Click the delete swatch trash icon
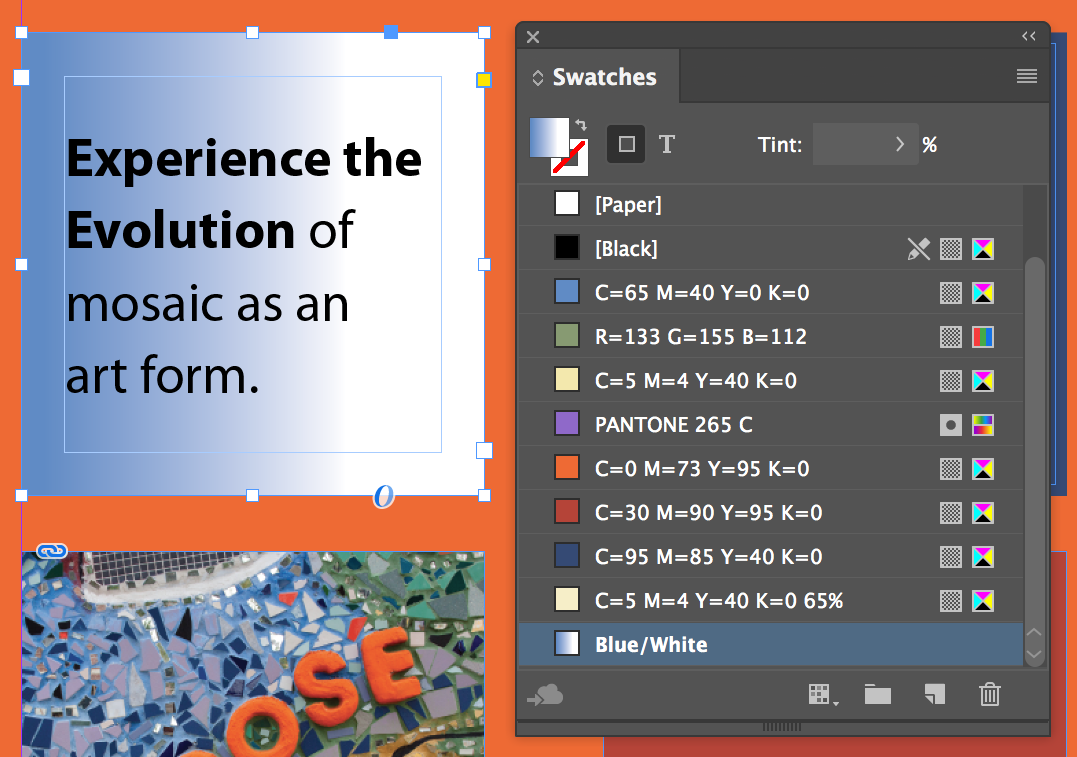 [990, 694]
